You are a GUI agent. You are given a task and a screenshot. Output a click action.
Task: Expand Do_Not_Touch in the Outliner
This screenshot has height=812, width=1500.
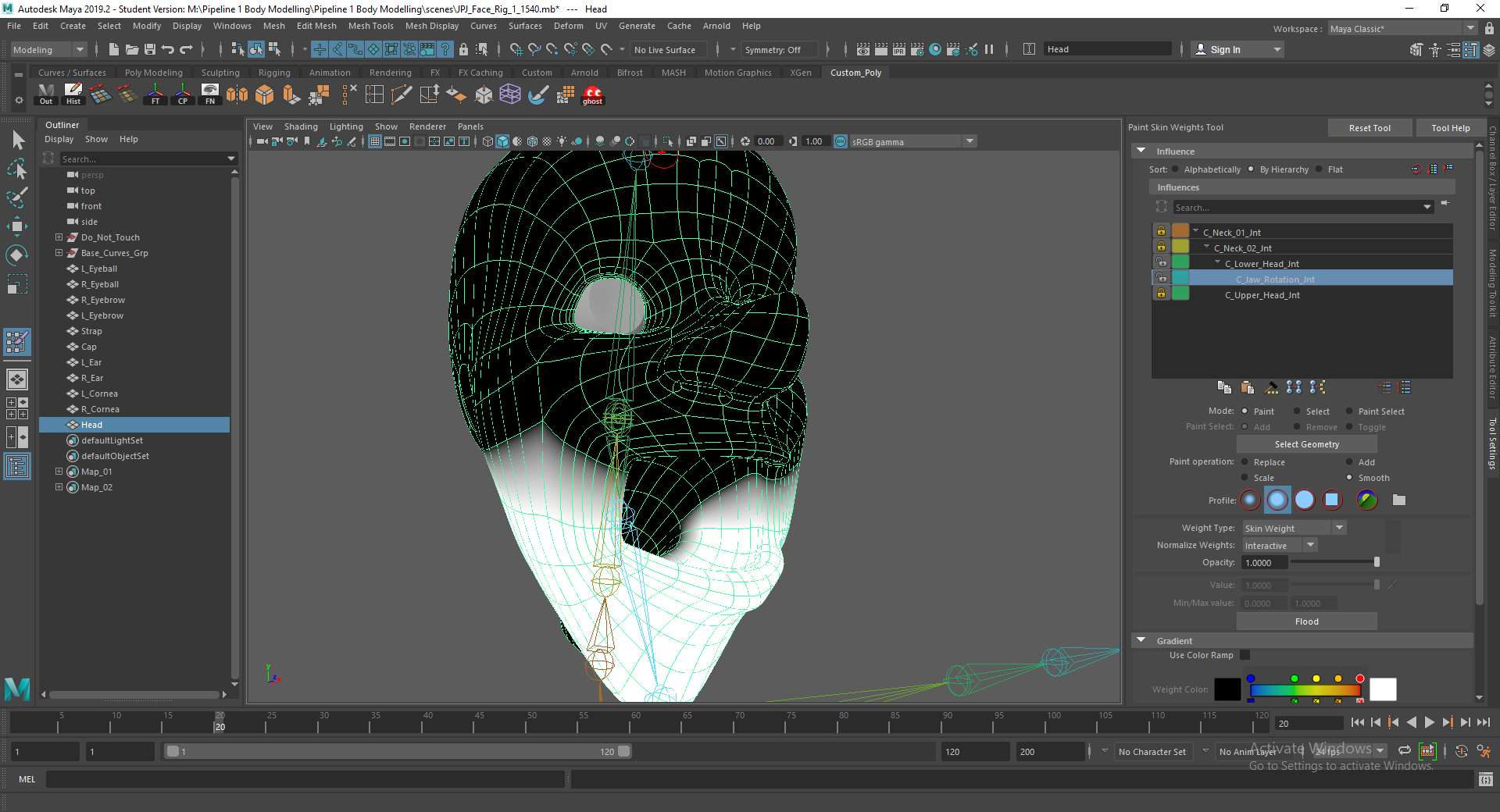pyautogui.click(x=59, y=237)
